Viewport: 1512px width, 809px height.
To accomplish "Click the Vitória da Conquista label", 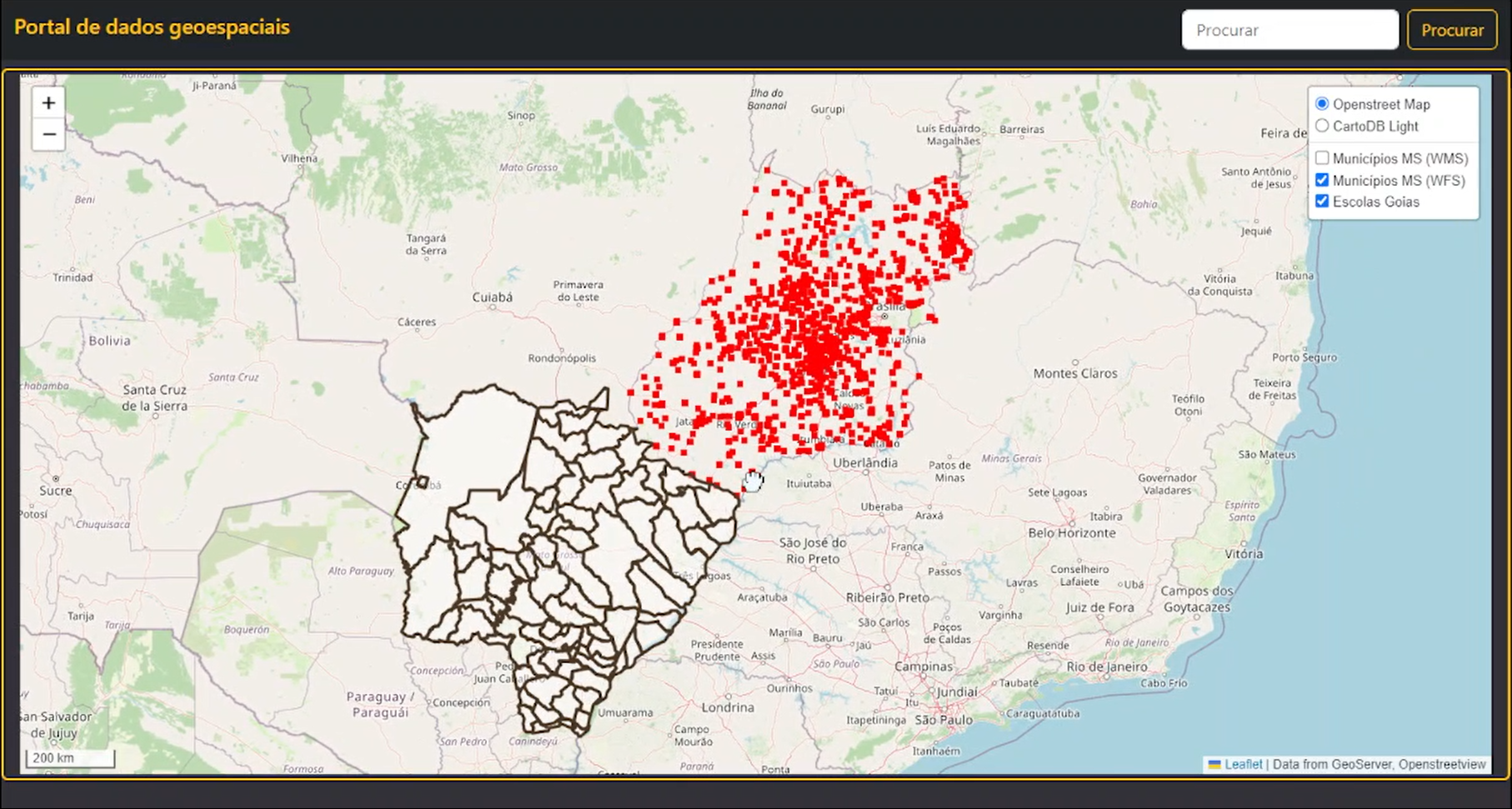I will coord(1219,285).
